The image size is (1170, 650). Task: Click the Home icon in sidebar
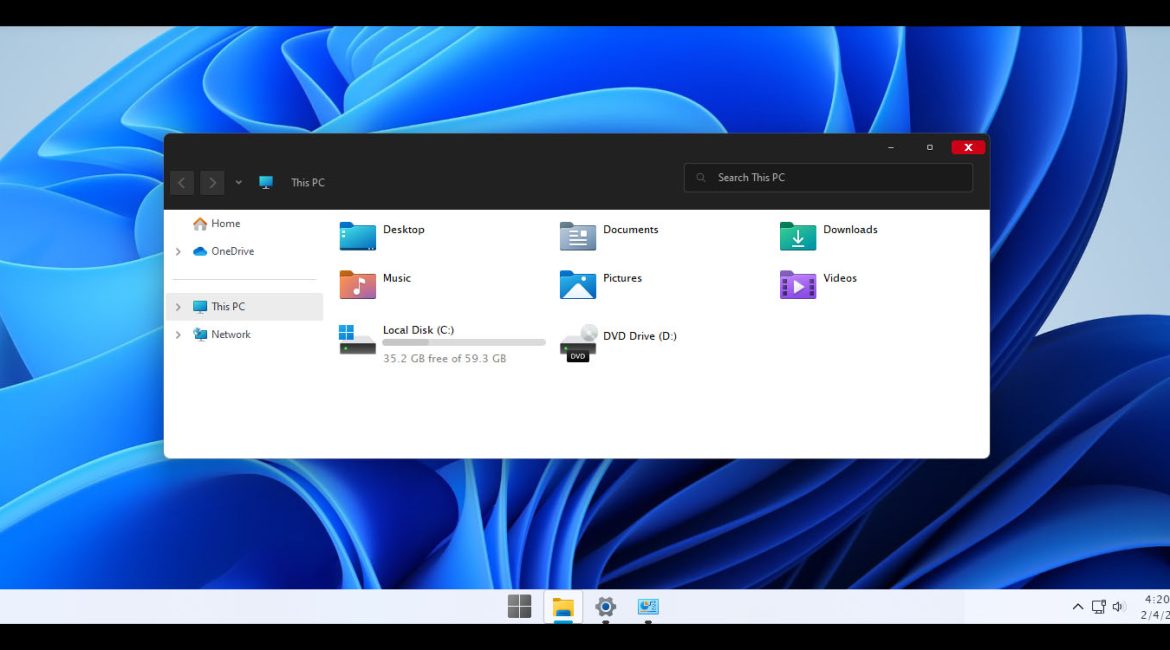tap(199, 224)
